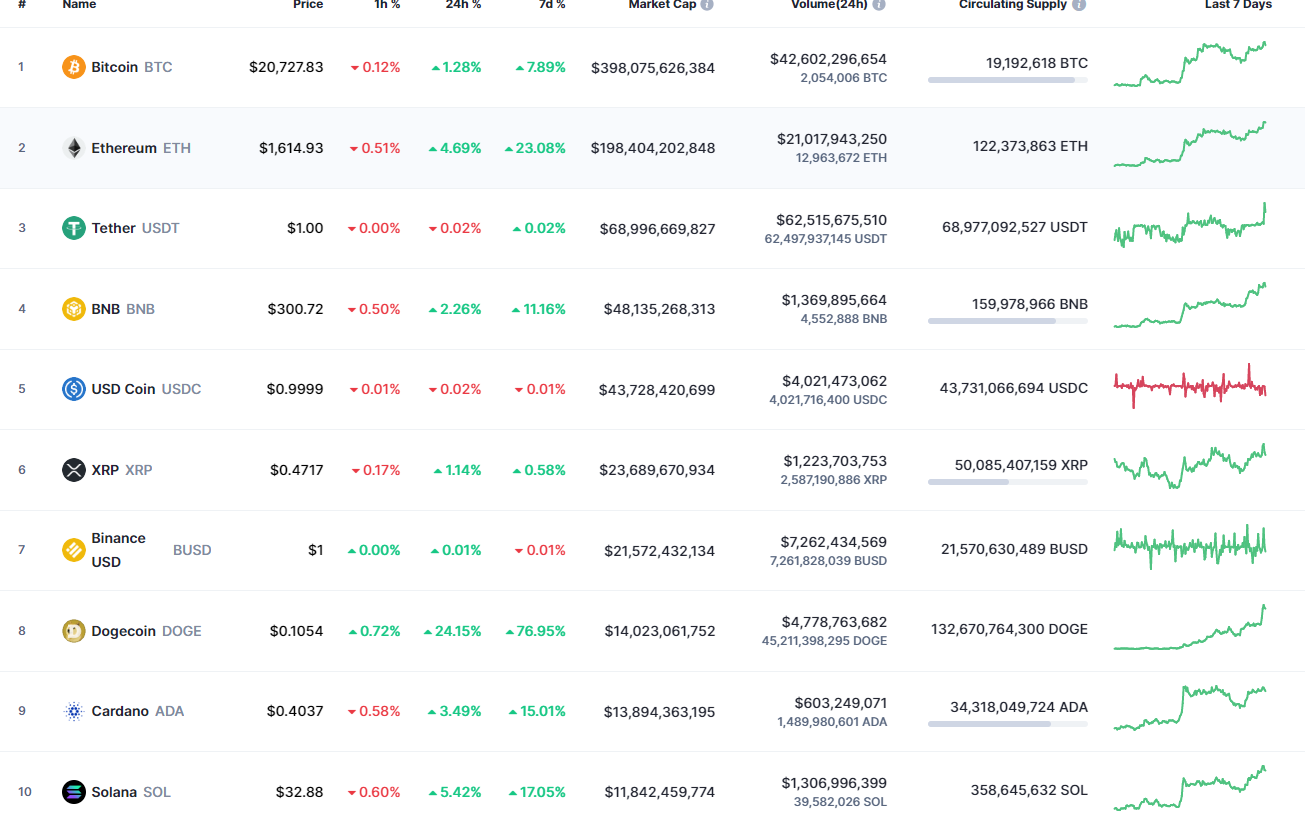Click the Solana SOL logo icon

point(72,791)
